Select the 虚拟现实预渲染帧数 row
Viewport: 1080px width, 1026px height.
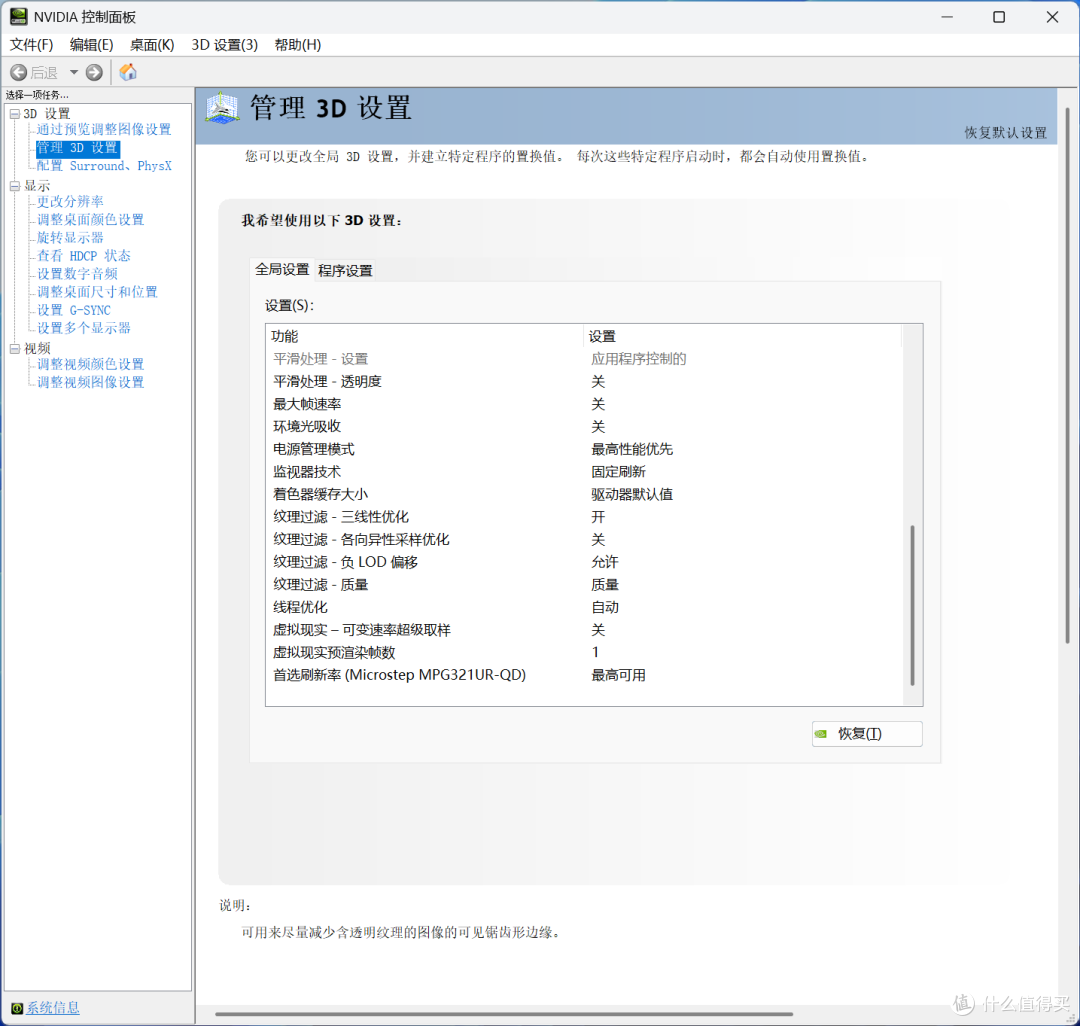[584, 653]
